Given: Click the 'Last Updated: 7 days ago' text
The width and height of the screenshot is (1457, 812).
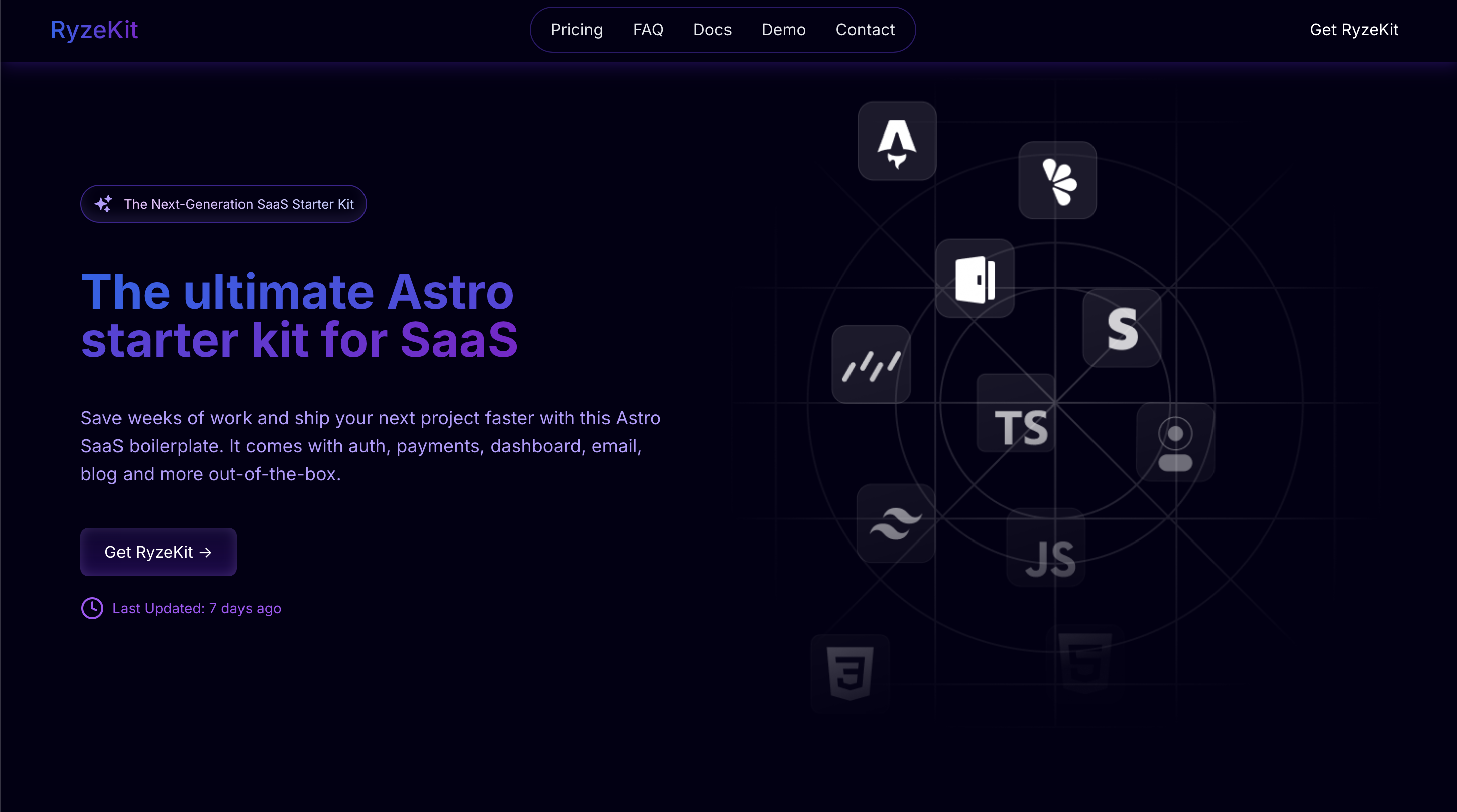Looking at the screenshot, I should [197, 608].
